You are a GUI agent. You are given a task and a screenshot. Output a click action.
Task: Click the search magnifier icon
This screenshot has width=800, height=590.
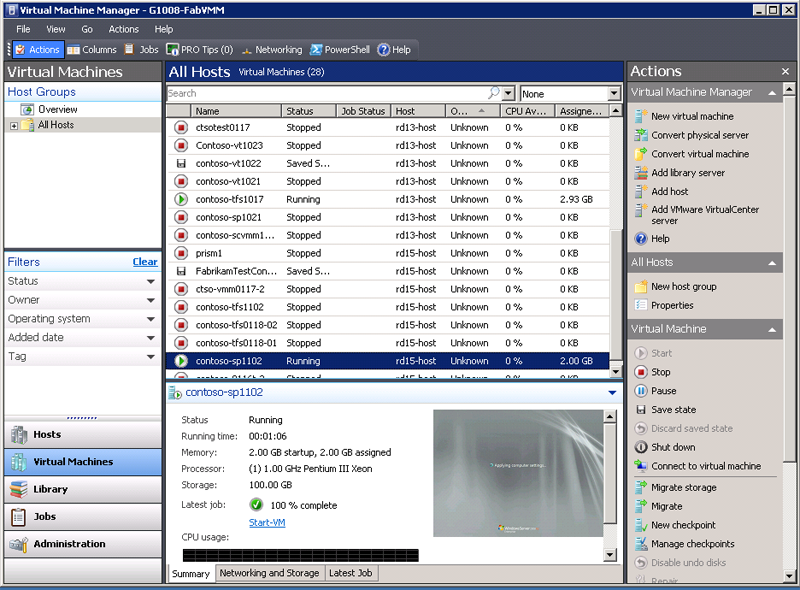pyautogui.click(x=493, y=93)
